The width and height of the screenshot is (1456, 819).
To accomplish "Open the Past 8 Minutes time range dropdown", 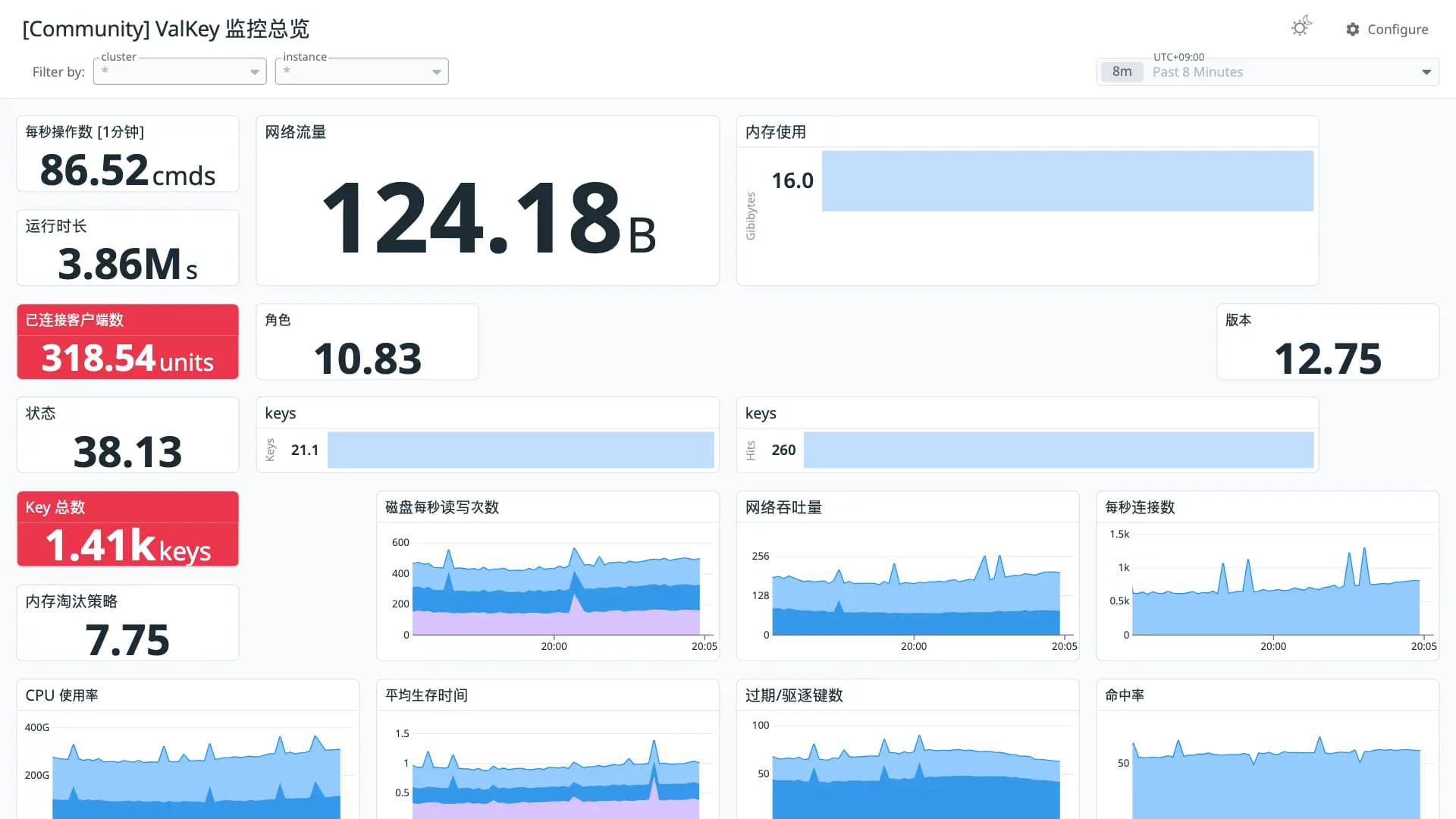I will click(1267, 72).
